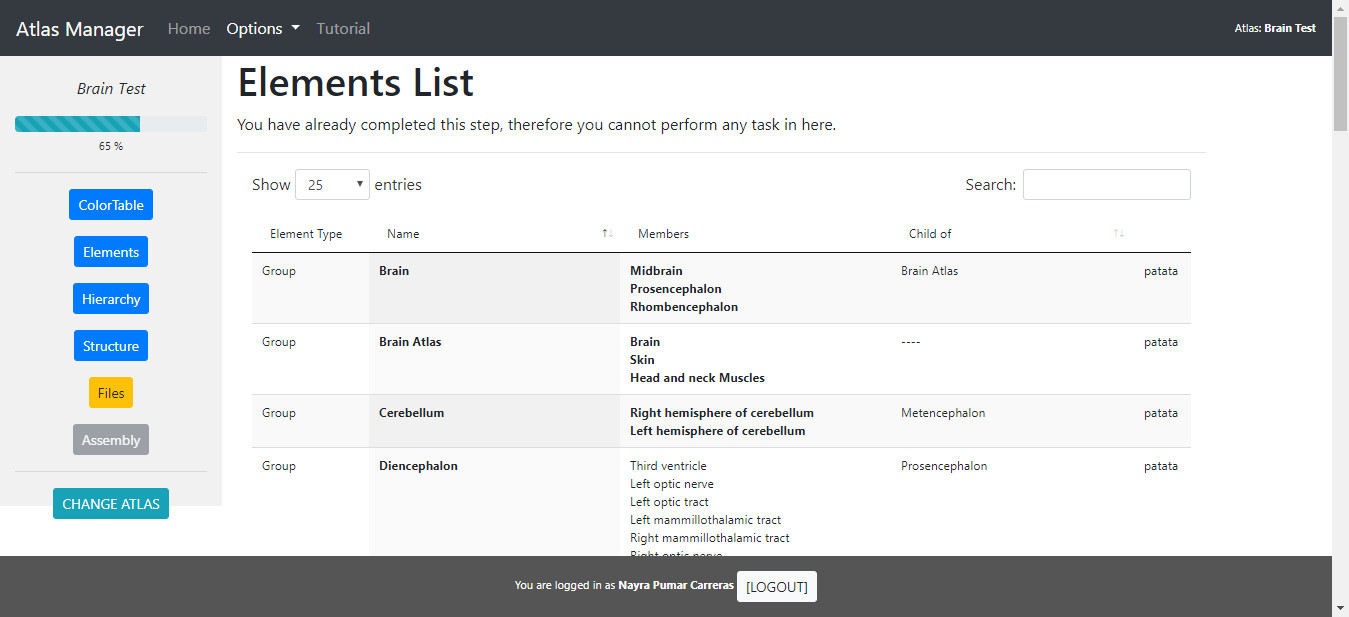Go to the Hierarchy step
Viewport: 1349px width, 617px height.
point(111,299)
